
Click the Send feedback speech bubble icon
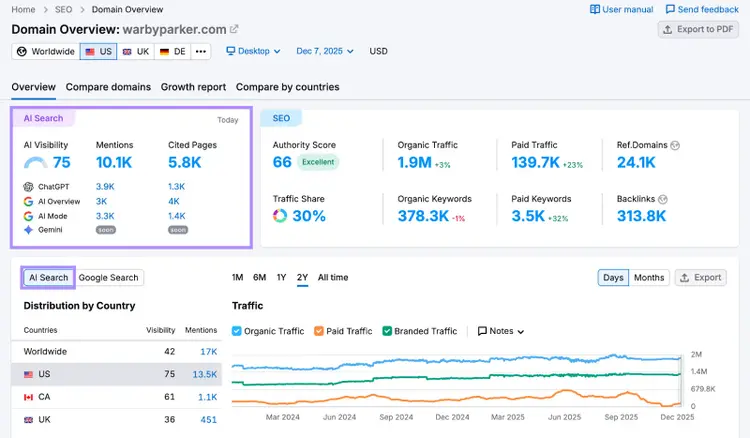coord(670,10)
